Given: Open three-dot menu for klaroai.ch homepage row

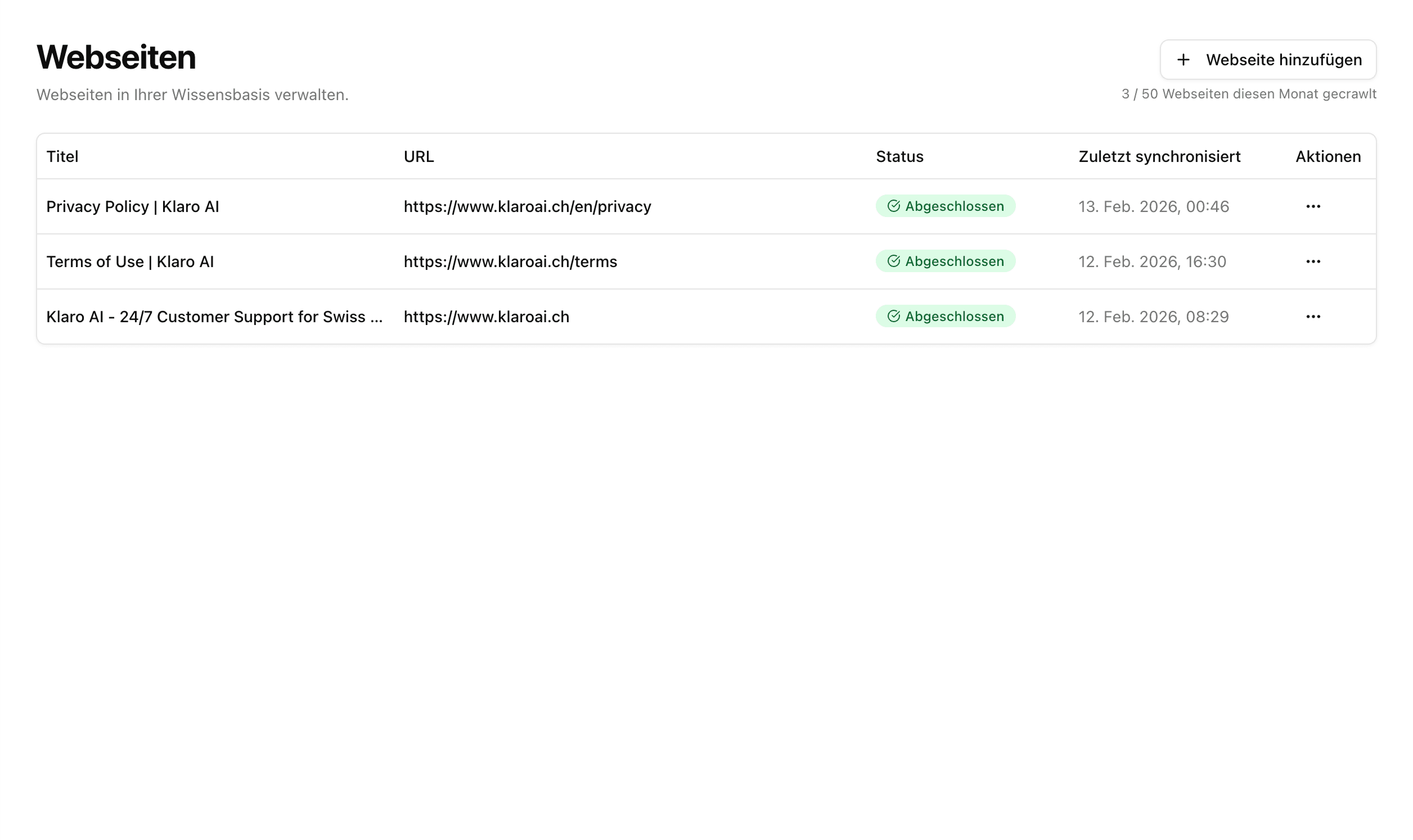Looking at the screenshot, I should [x=1313, y=317].
